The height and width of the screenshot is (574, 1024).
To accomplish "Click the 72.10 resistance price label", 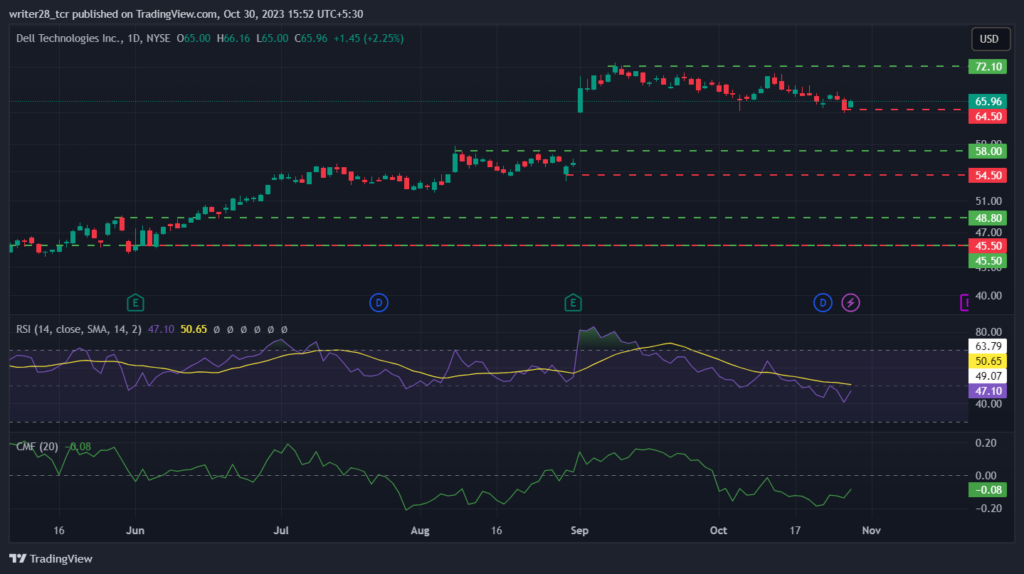I will 987,67.
